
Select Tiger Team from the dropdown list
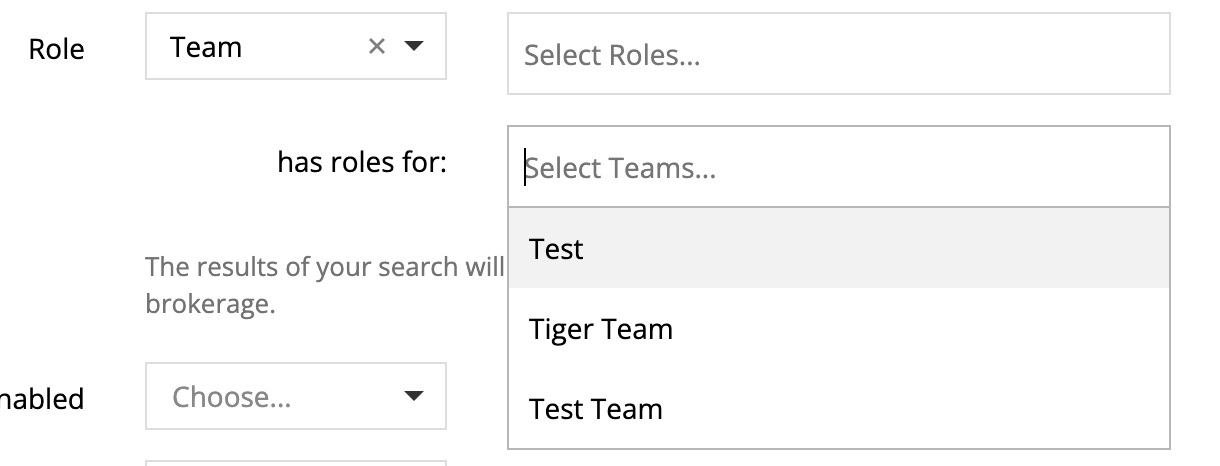pyautogui.click(x=601, y=329)
